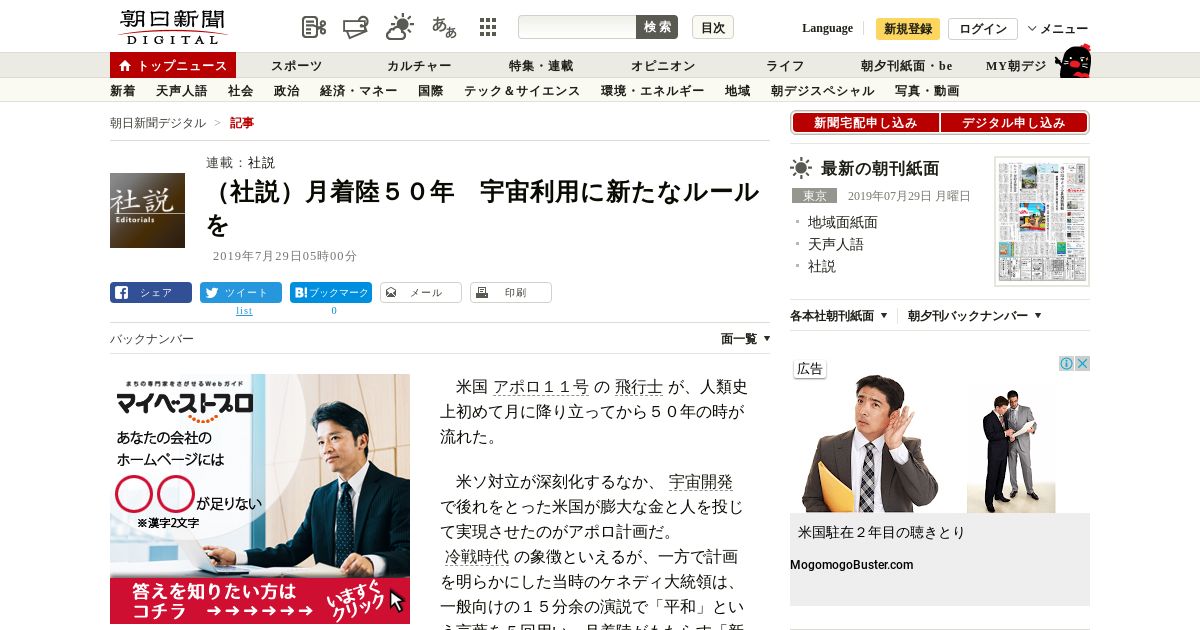
Task: Click the 飛行士 keyword link
Action: point(639,387)
